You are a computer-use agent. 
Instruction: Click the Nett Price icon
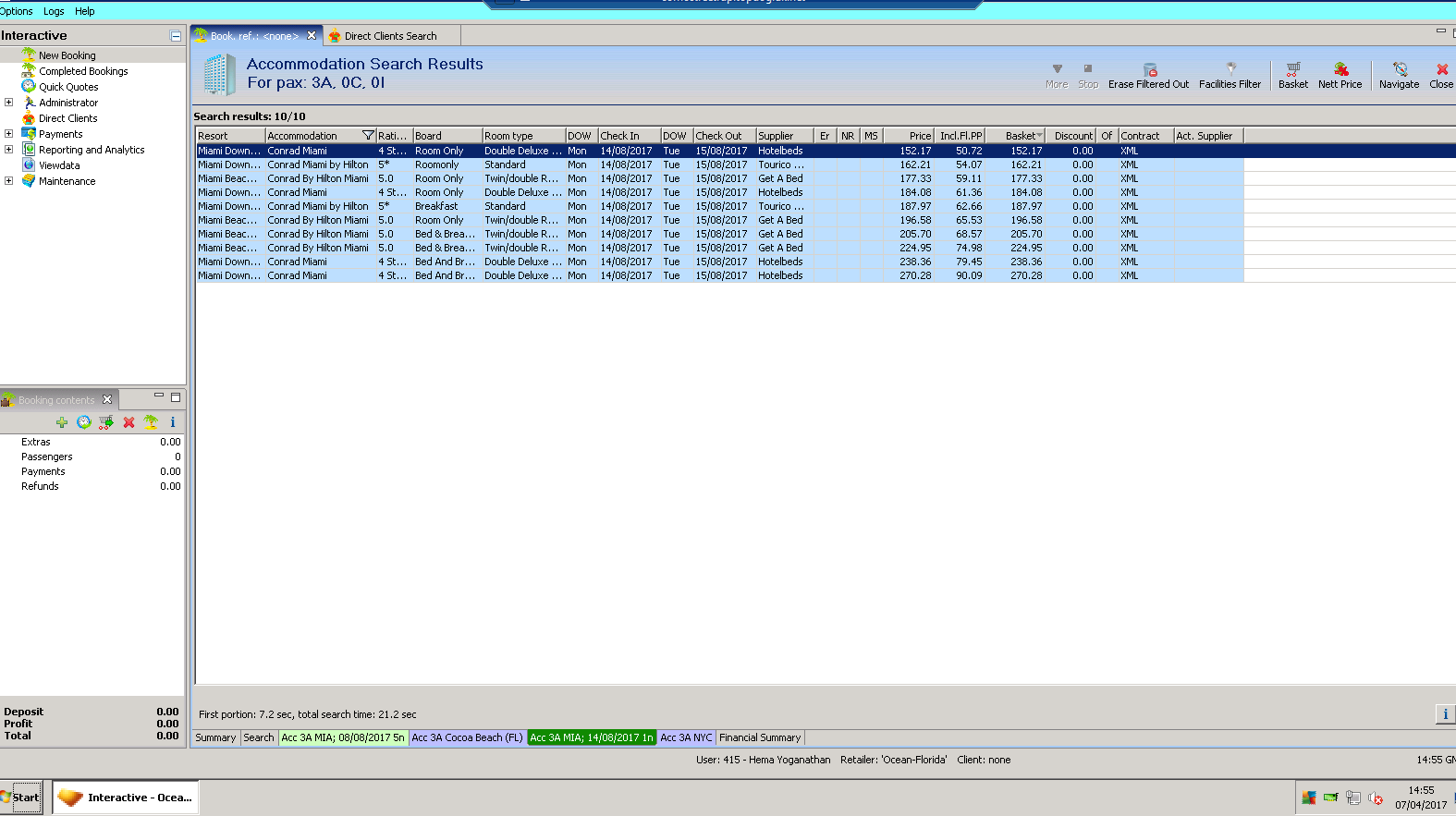pos(1340,69)
